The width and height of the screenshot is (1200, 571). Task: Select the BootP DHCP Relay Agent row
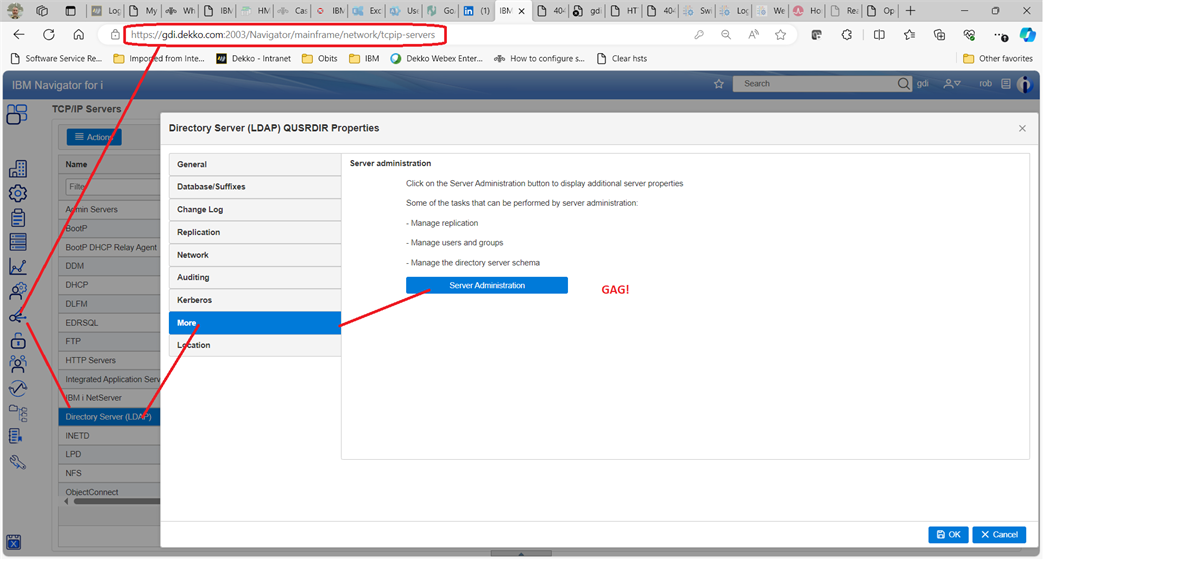(x=109, y=247)
